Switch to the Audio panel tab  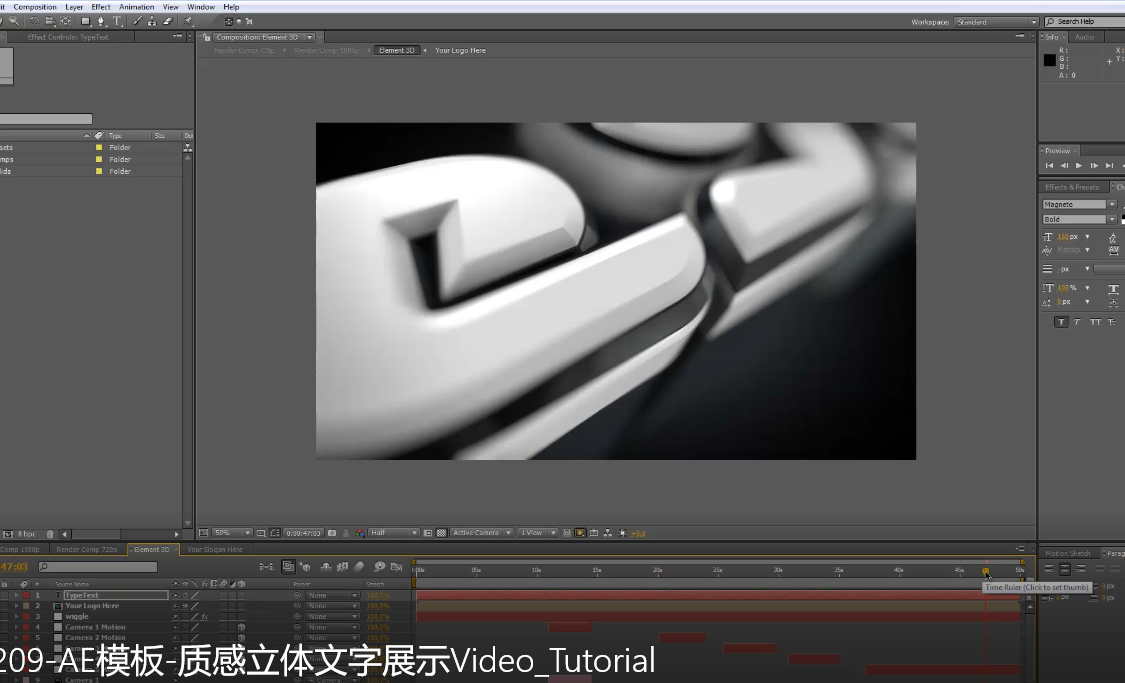[x=1084, y=37]
